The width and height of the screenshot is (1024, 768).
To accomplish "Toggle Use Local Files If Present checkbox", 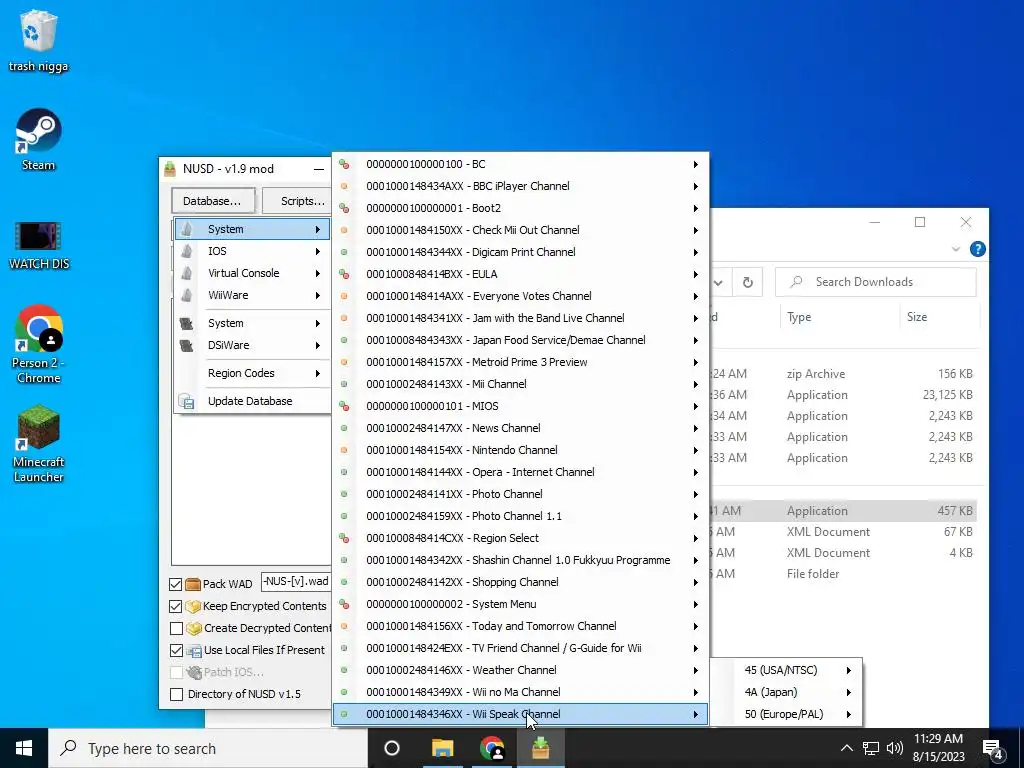I will 176,650.
